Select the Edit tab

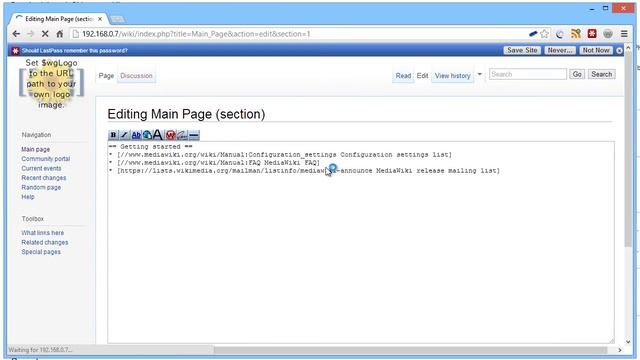point(422,76)
